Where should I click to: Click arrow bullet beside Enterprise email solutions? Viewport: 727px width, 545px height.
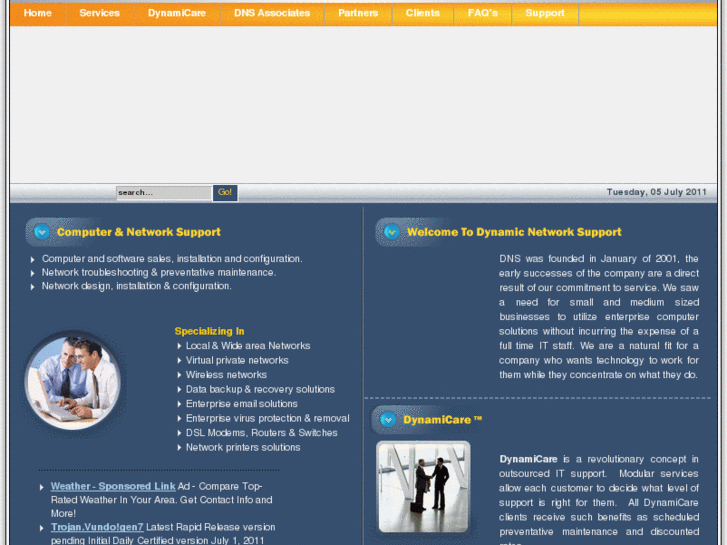coord(179,404)
